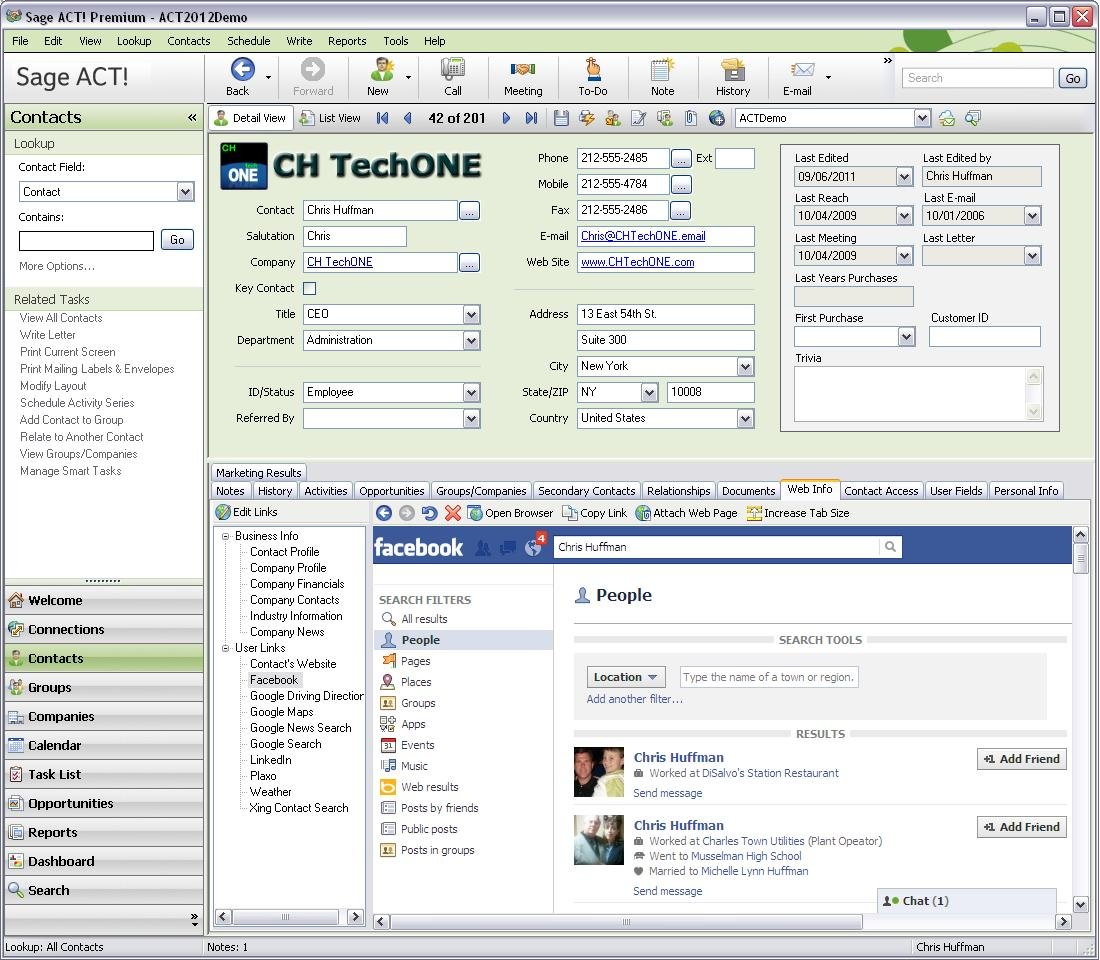Click the refresh icon in Web Info toolbar
1100x960 pixels.
pos(429,513)
